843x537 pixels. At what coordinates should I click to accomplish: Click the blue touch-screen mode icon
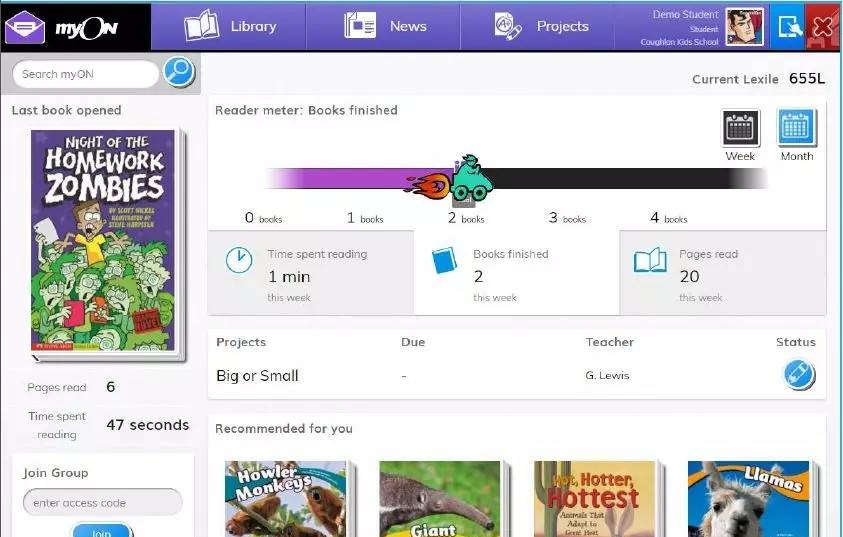pyautogui.click(x=789, y=27)
